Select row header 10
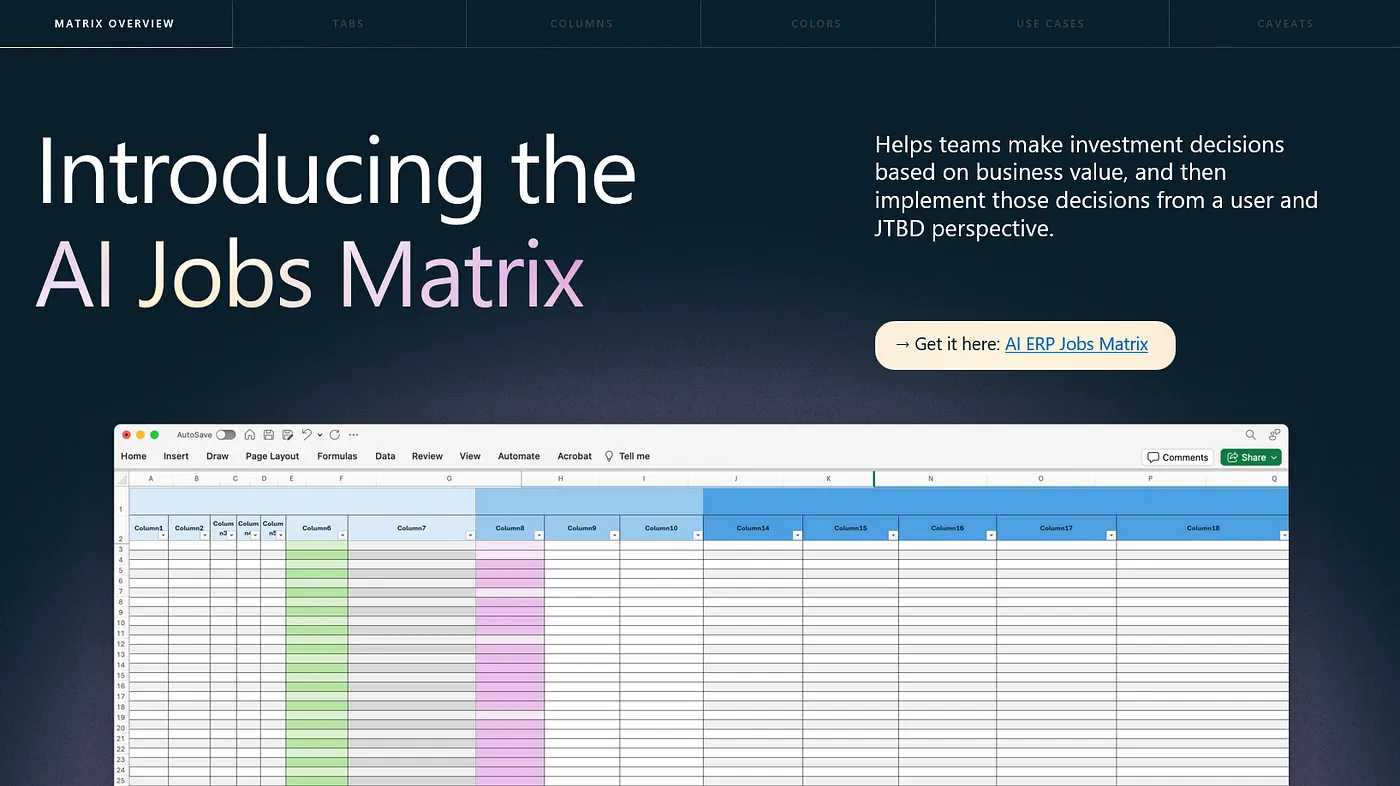This screenshot has width=1400, height=786. click(121, 623)
